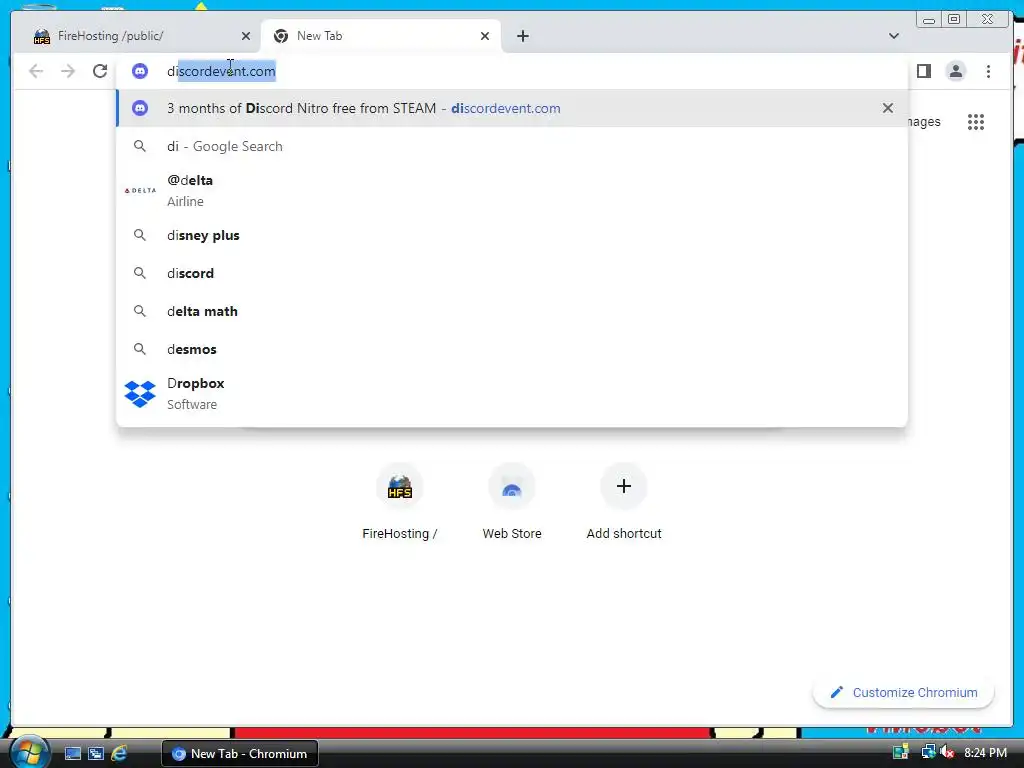The image size is (1024, 768).
Task: Click the browser back arrow
Action: pos(36,71)
